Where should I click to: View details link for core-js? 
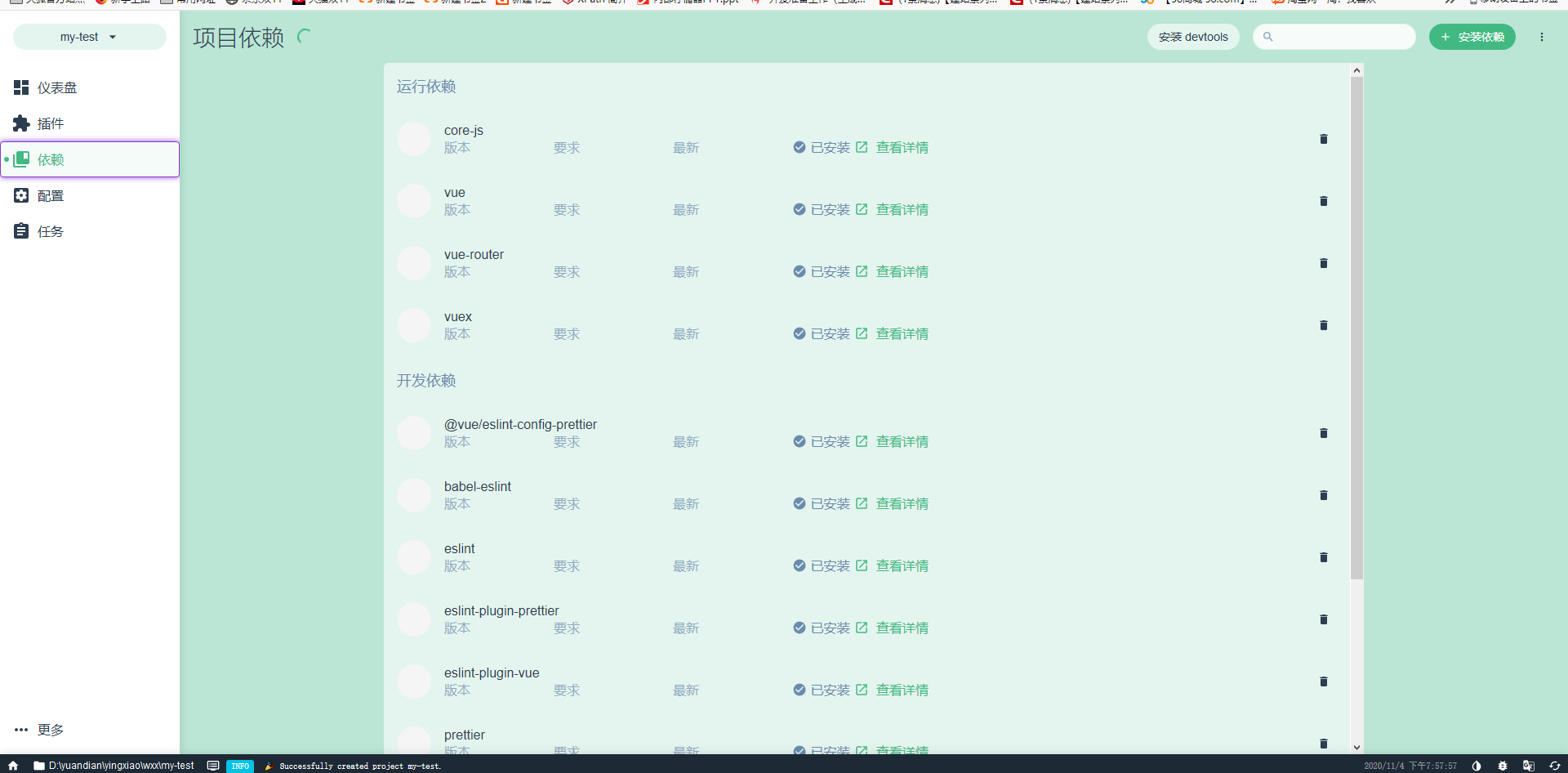tap(902, 148)
